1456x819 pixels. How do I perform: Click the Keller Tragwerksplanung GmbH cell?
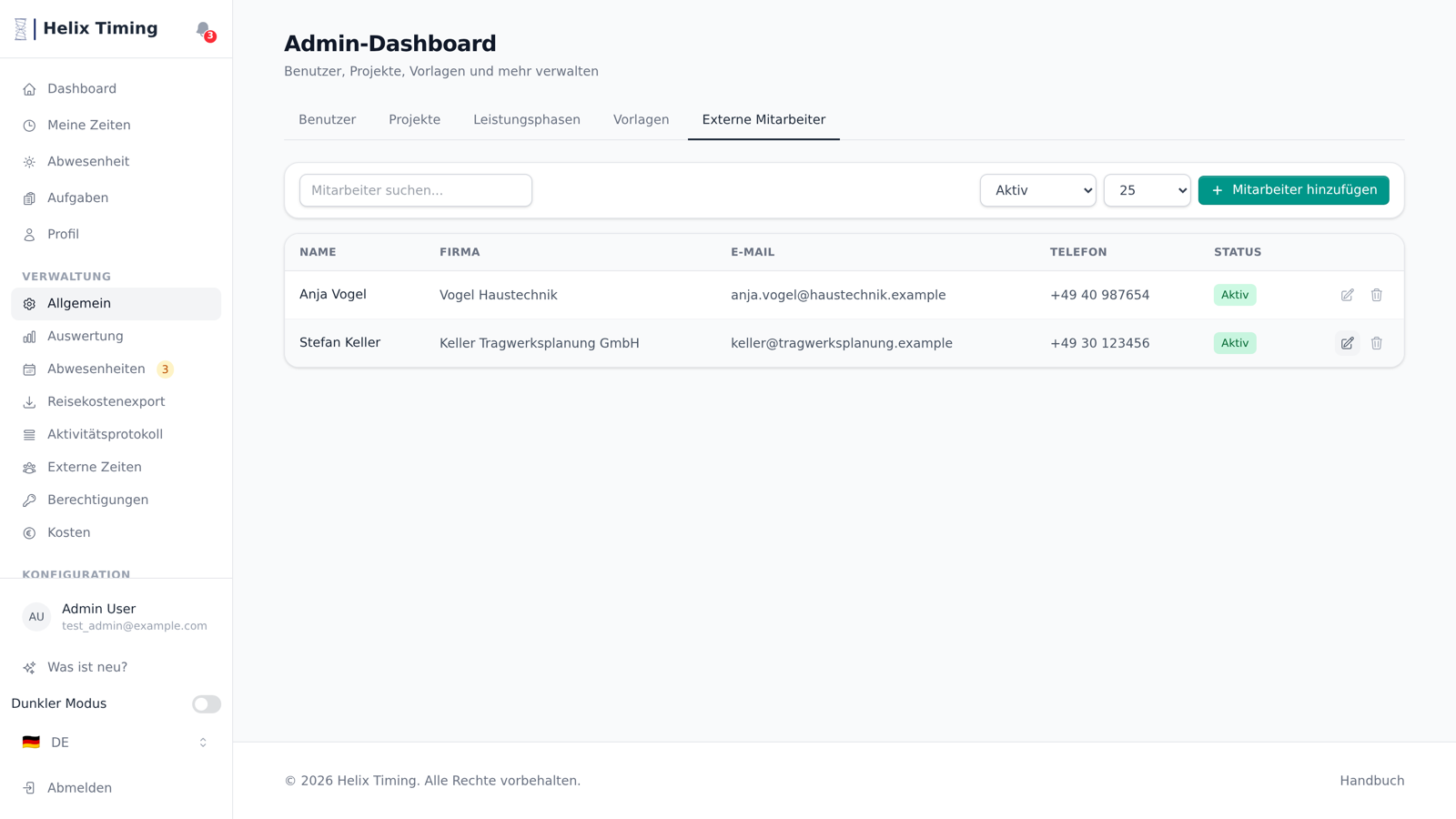click(540, 343)
